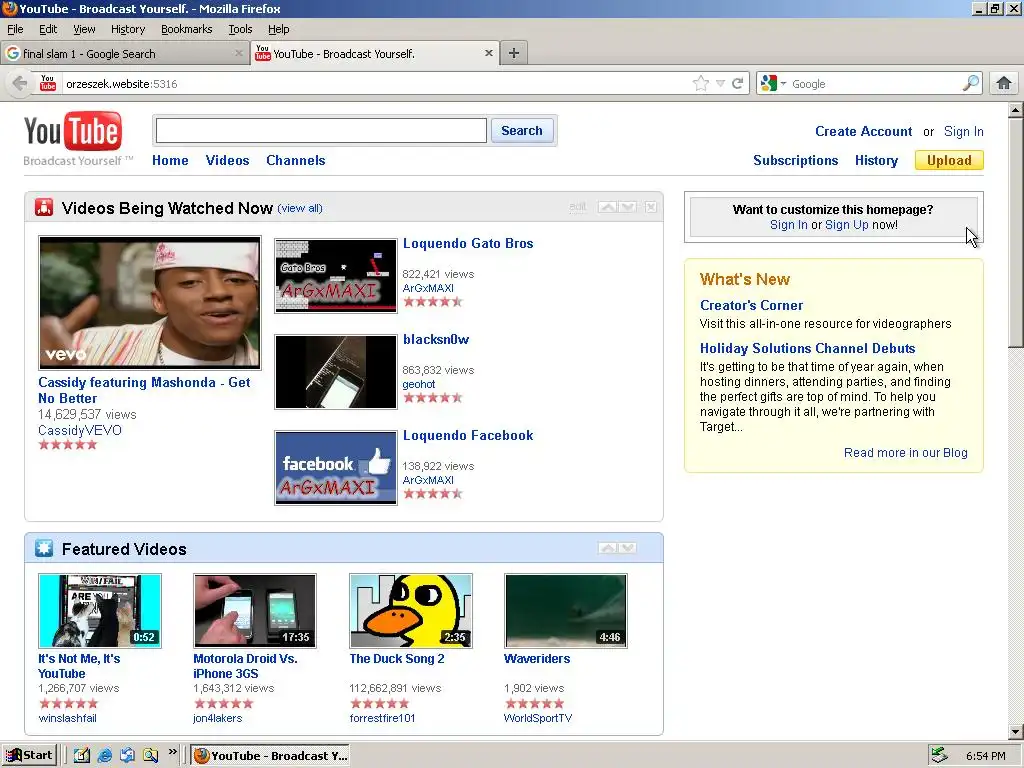This screenshot has height=768, width=1024.
Task: Open the Loquendo Gato Bros thumbnail
Action: [x=336, y=276]
